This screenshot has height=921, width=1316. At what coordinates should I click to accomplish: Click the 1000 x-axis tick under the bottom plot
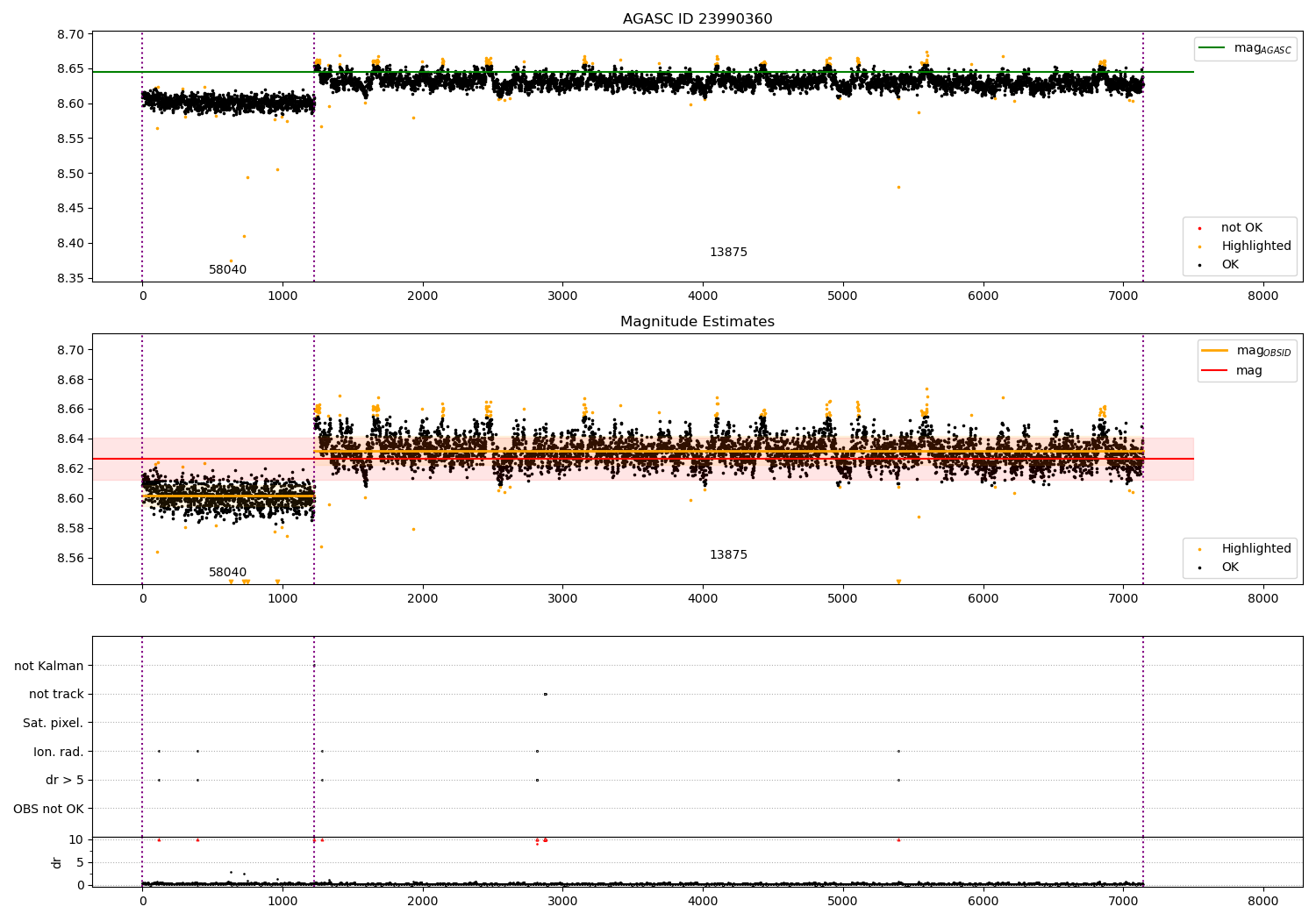tap(283, 902)
